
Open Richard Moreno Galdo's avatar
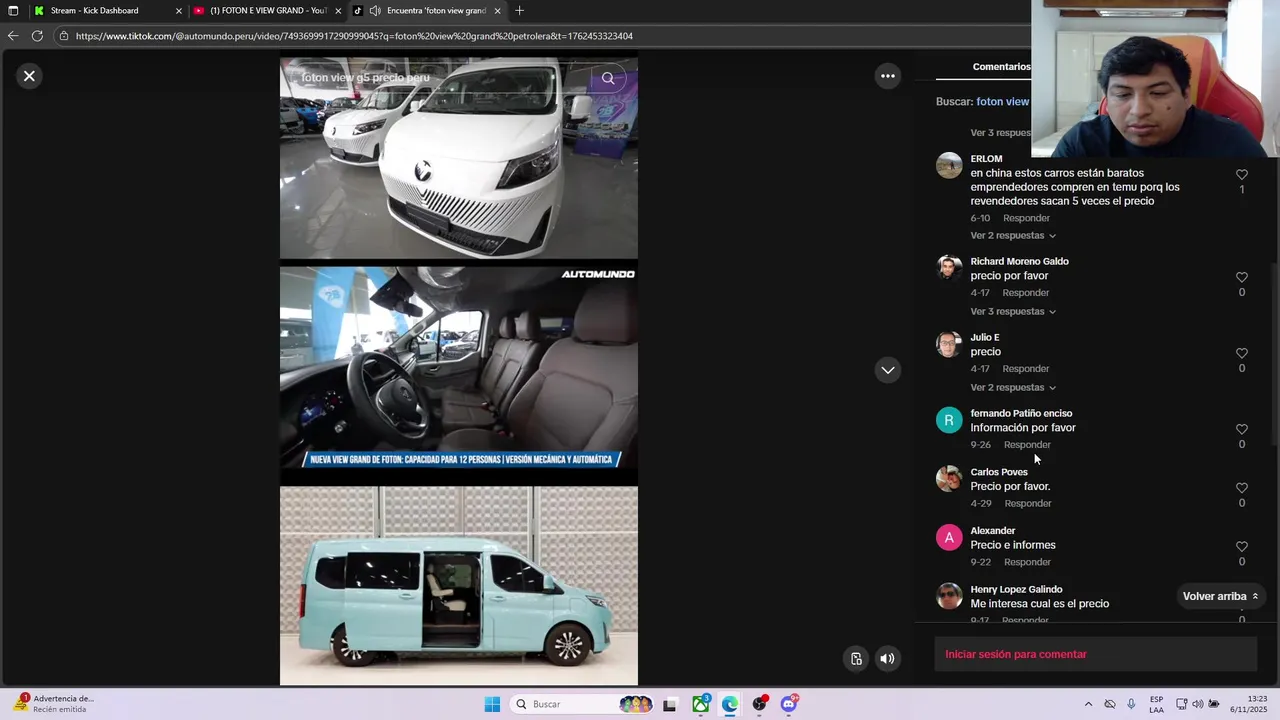[x=949, y=268]
